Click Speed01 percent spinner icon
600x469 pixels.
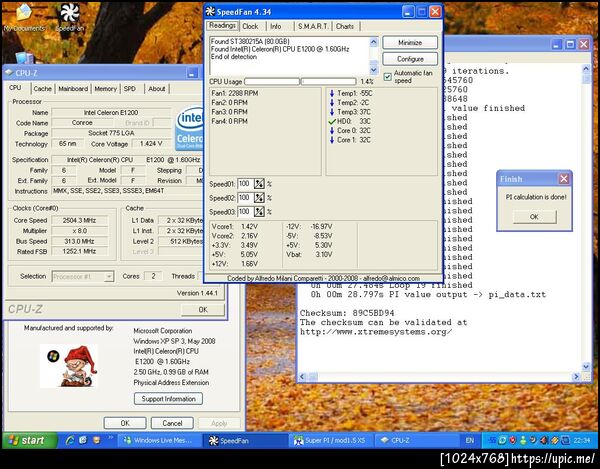(259, 184)
